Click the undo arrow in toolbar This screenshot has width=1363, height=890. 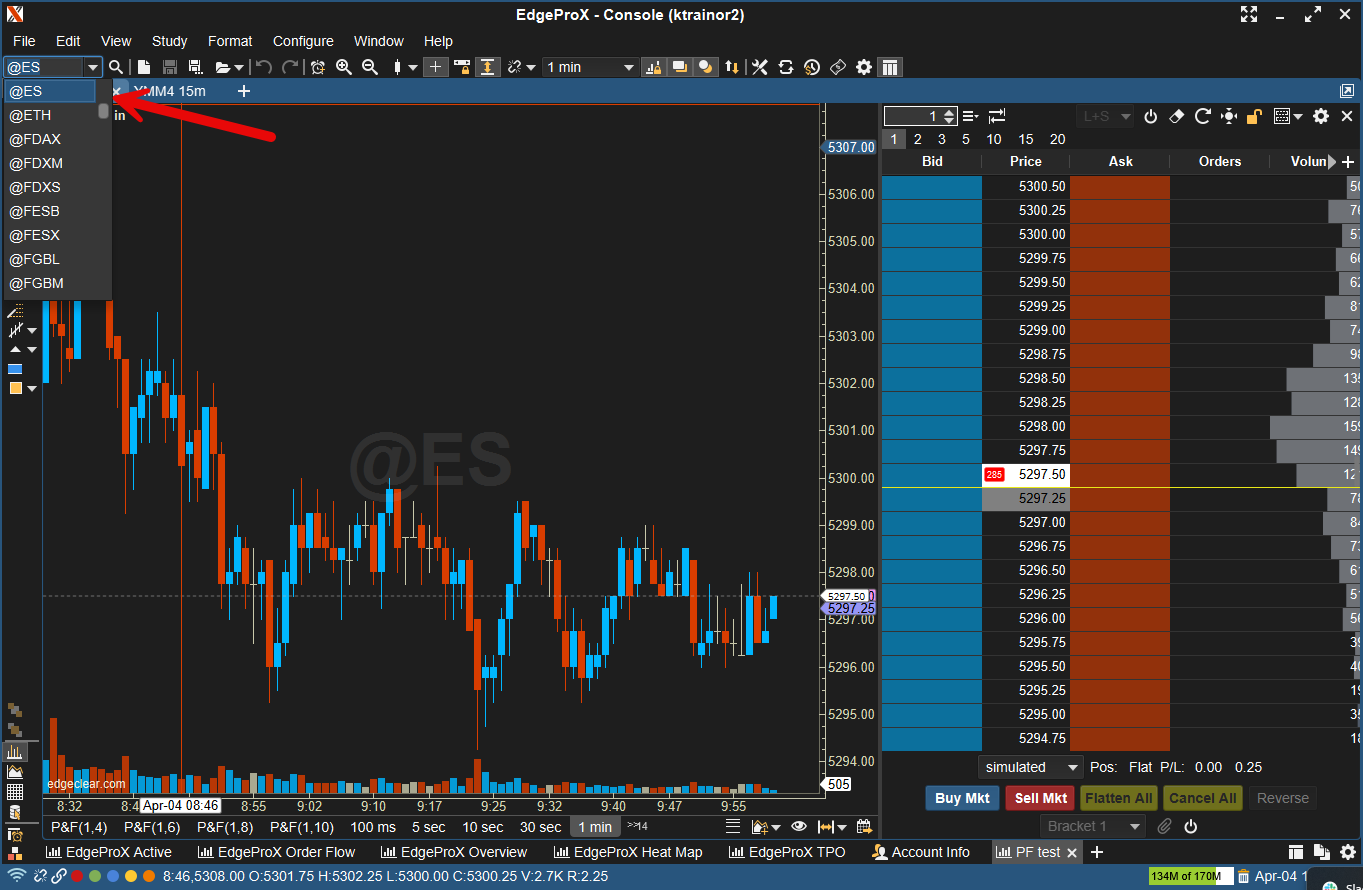click(264, 67)
